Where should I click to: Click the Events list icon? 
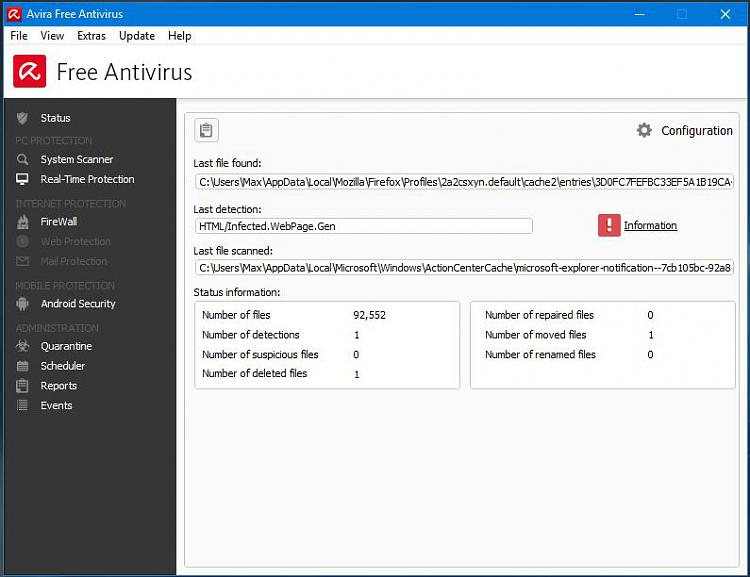(22, 405)
